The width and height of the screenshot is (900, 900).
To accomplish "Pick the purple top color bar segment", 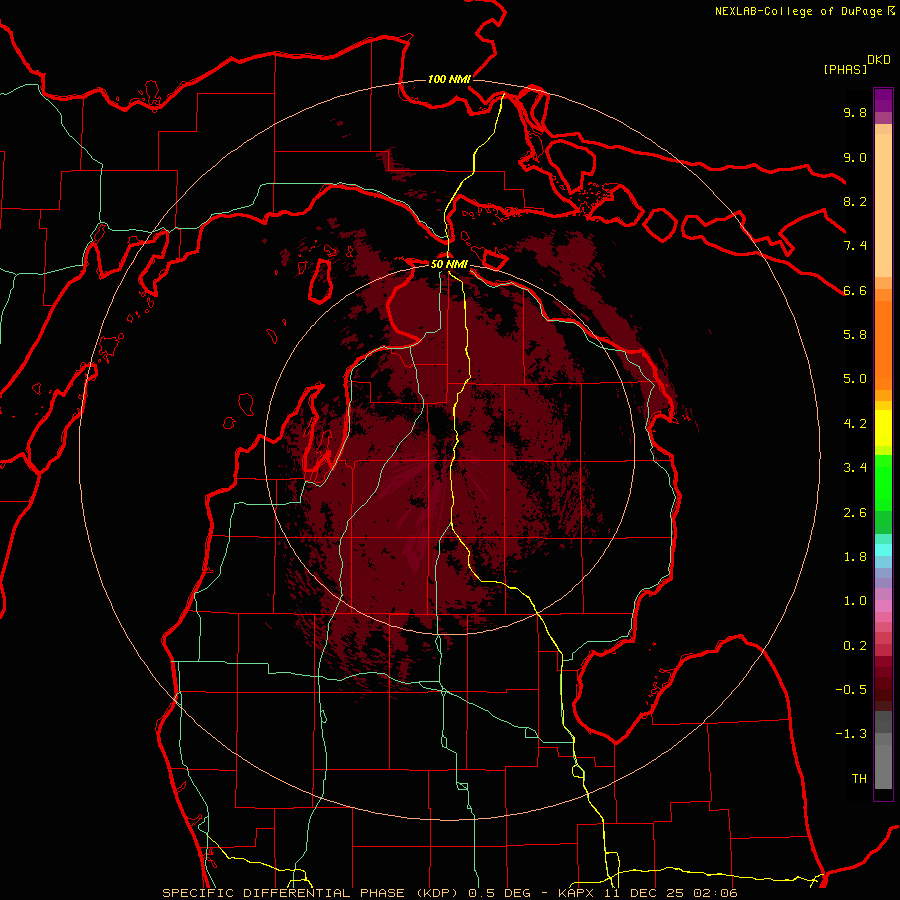I will click(x=883, y=100).
